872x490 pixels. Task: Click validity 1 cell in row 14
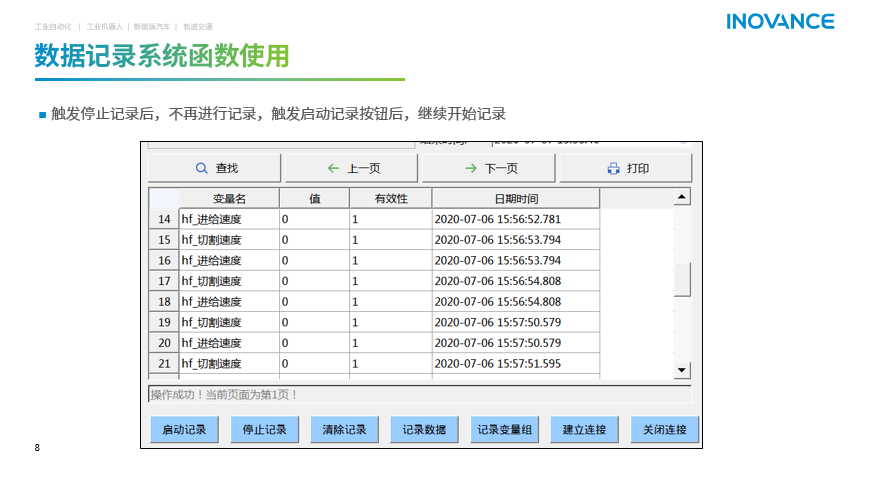(391, 219)
